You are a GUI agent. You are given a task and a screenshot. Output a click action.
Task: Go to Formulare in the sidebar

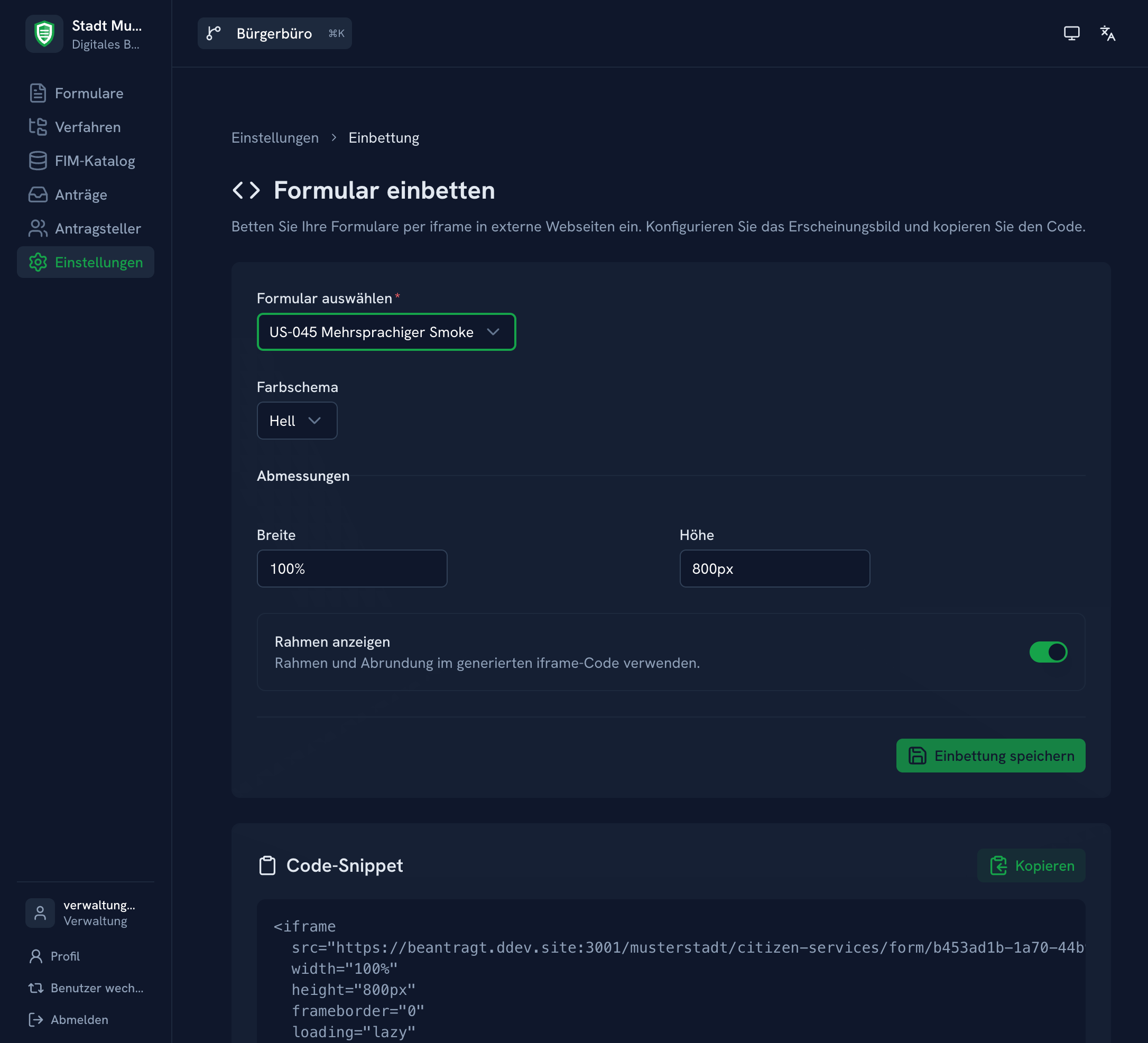[86, 93]
